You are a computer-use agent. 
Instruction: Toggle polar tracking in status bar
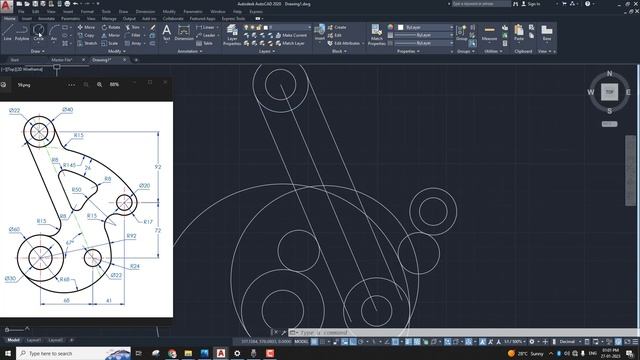point(361,342)
